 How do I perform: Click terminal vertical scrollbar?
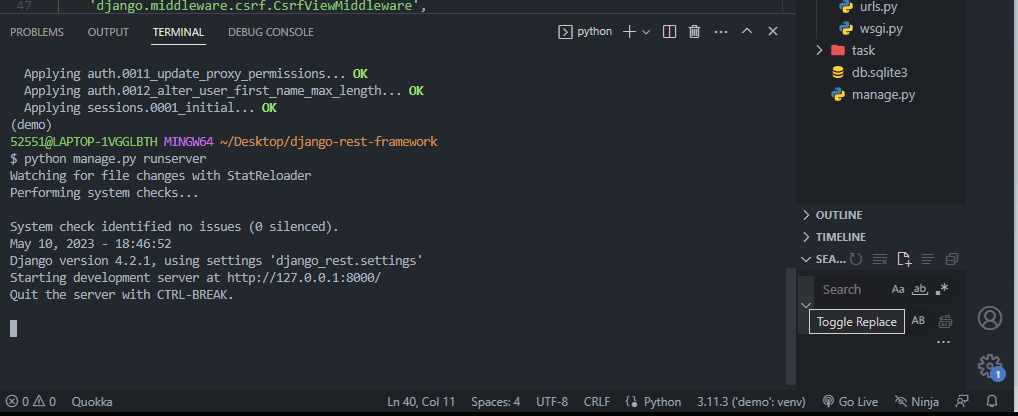790,326
